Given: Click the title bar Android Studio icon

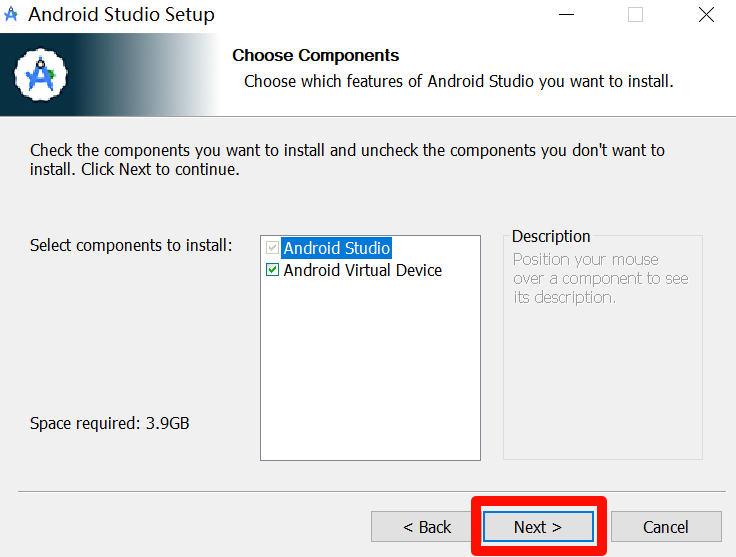Looking at the screenshot, I should pos(11,15).
